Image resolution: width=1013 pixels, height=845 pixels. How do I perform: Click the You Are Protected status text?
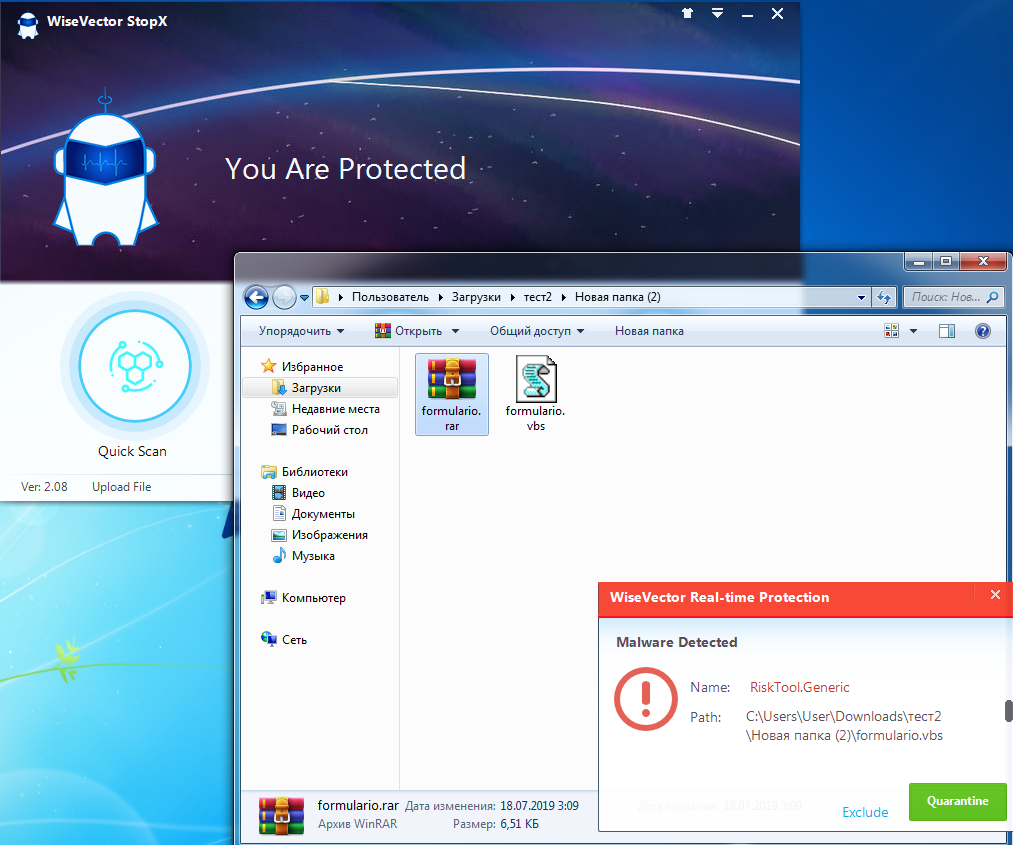coord(346,169)
